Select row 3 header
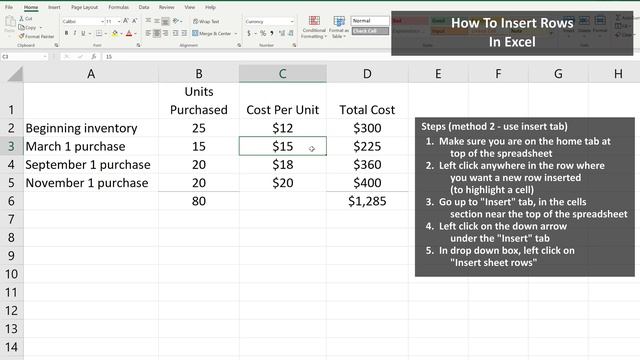The image size is (640, 360). 11,146
